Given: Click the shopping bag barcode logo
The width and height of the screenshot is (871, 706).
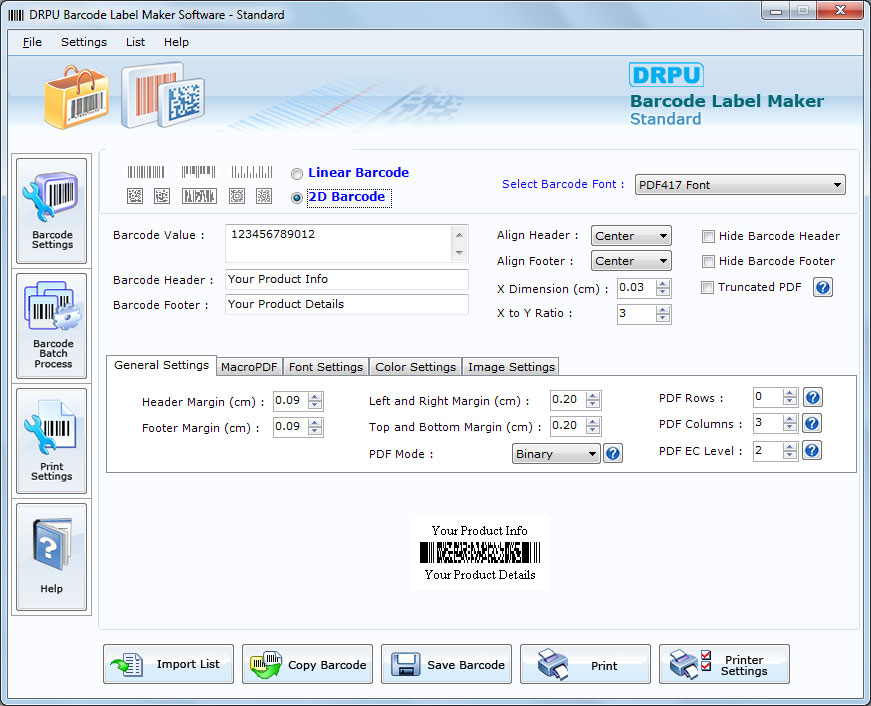Looking at the screenshot, I should coord(77,97).
